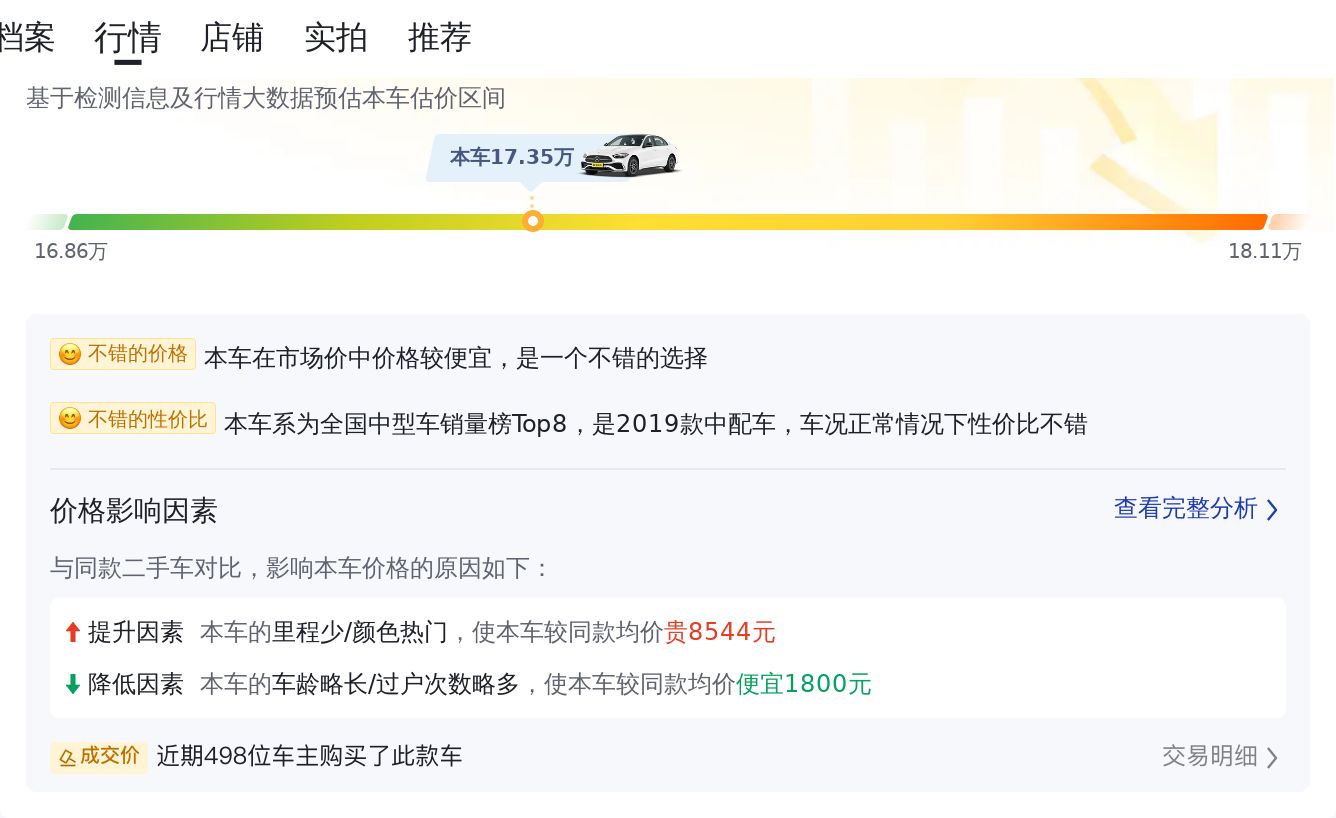
Task: Open the 推荐 tab
Action: [440, 38]
